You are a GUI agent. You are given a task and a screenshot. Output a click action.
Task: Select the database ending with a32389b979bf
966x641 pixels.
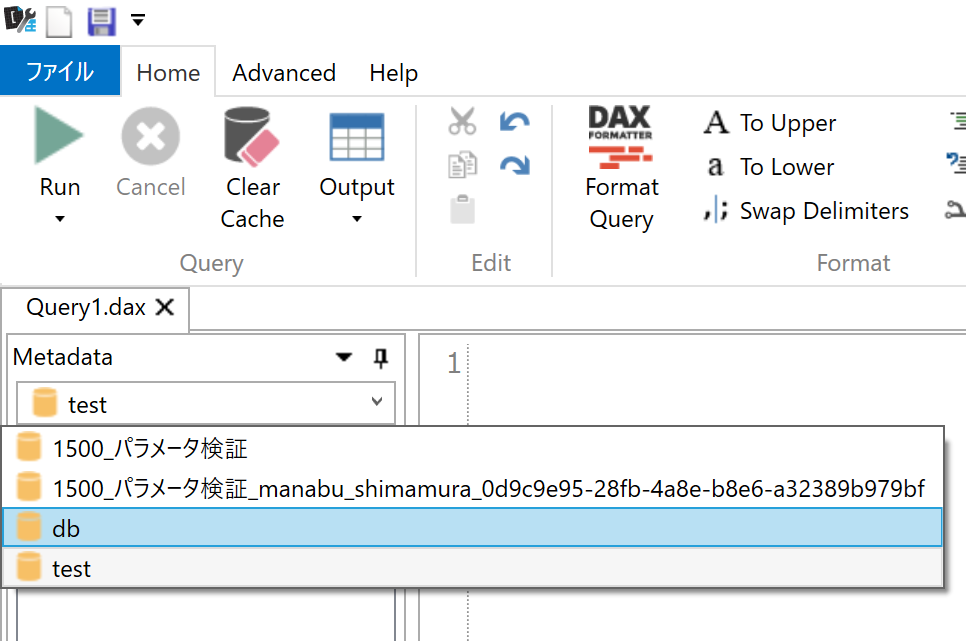coord(473,489)
